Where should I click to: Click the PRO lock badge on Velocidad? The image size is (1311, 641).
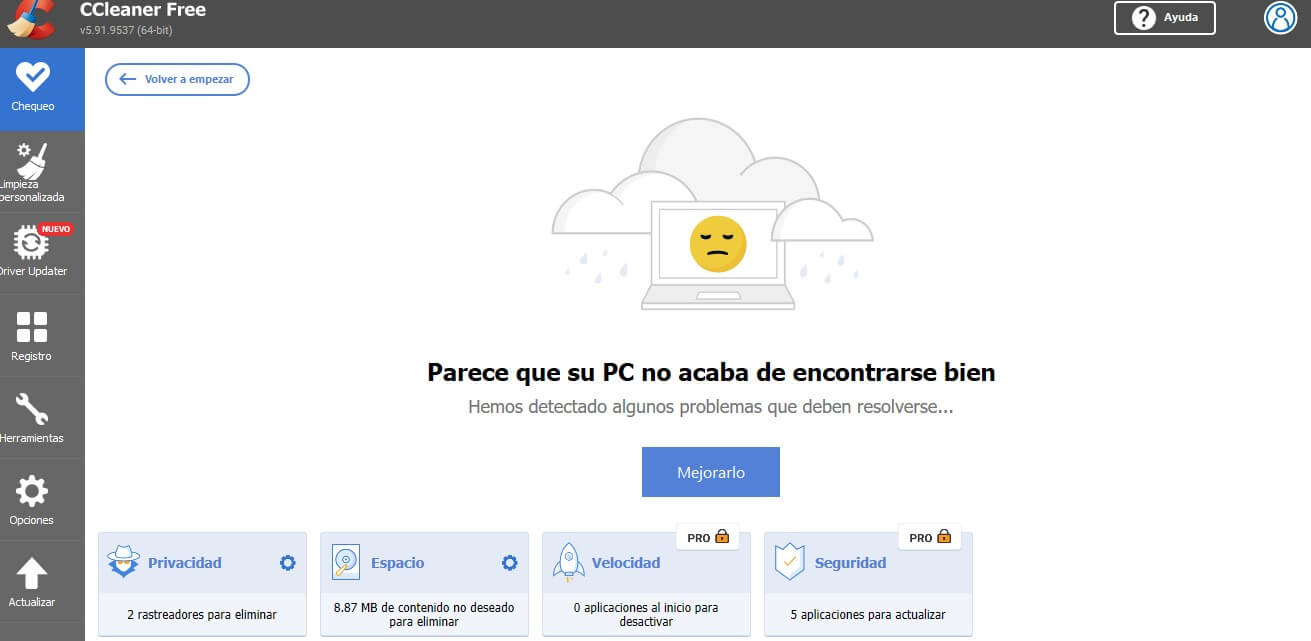708,537
